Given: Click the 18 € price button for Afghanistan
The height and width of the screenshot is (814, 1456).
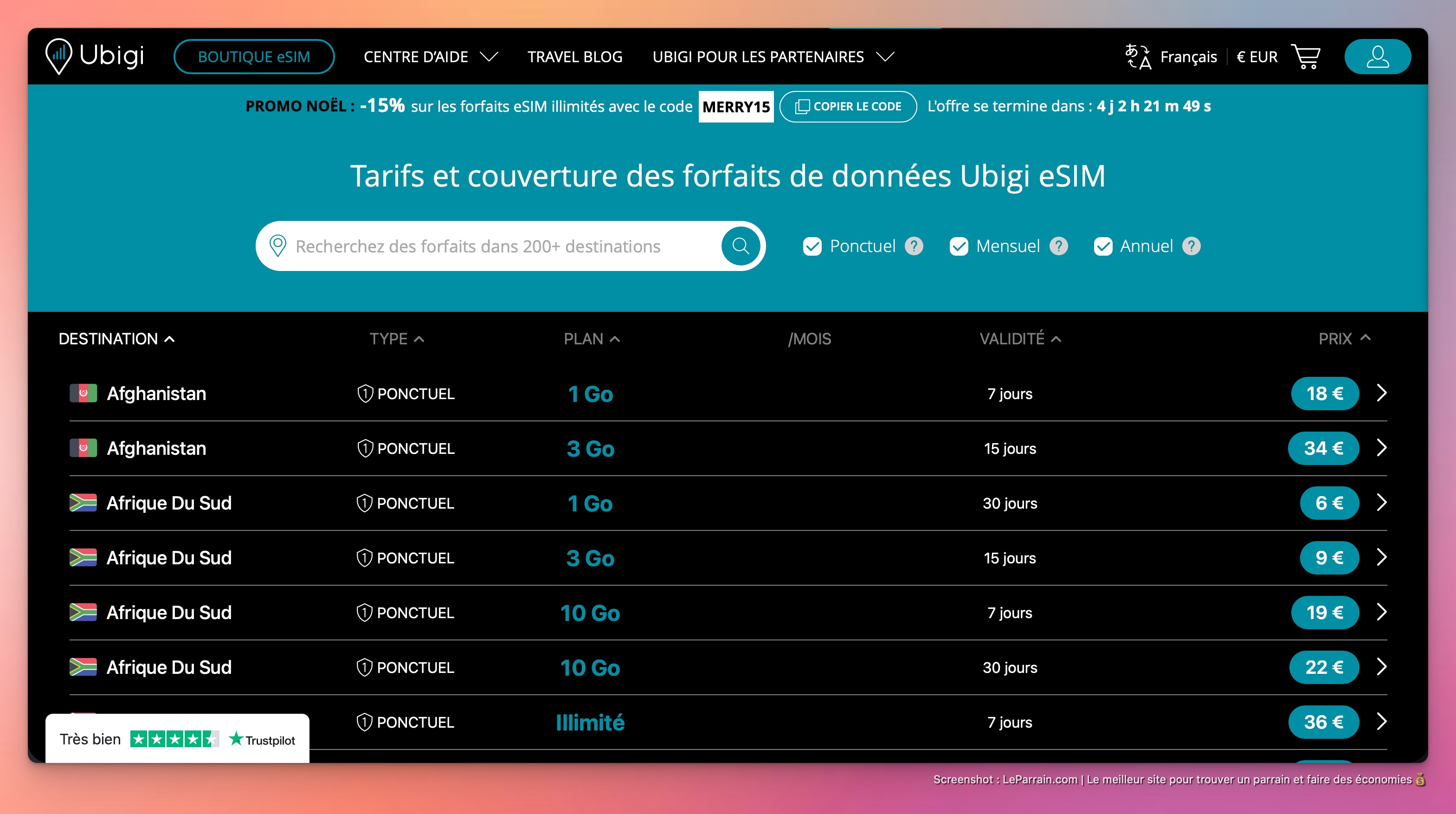Looking at the screenshot, I should tap(1324, 394).
